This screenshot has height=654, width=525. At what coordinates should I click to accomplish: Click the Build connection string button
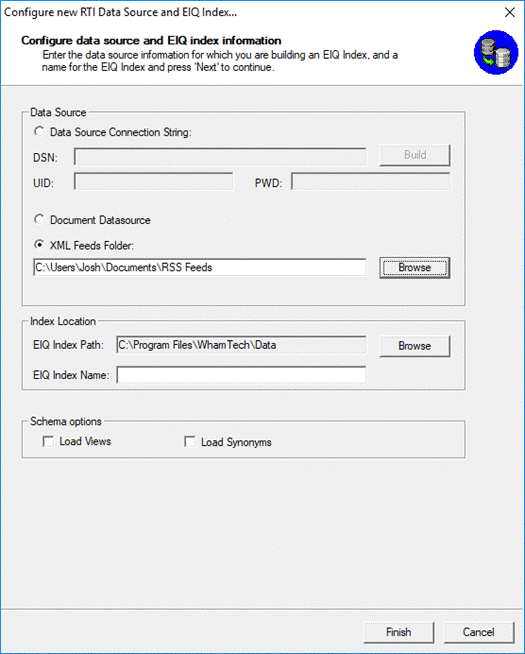click(x=415, y=155)
